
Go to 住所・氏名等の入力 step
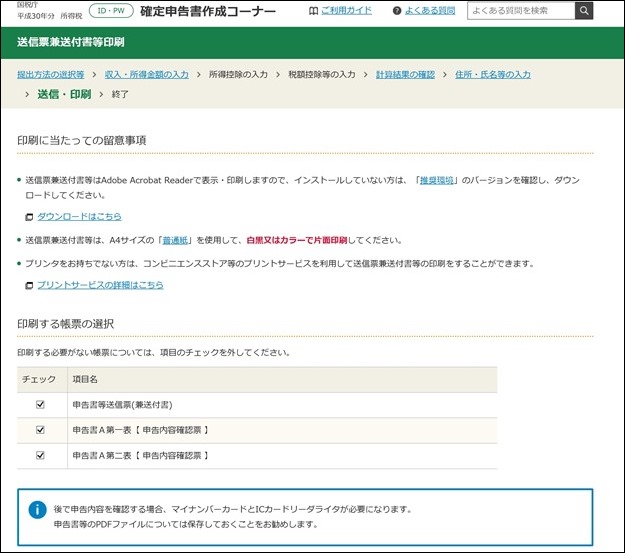pyautogui.click(x=493, y=75)
